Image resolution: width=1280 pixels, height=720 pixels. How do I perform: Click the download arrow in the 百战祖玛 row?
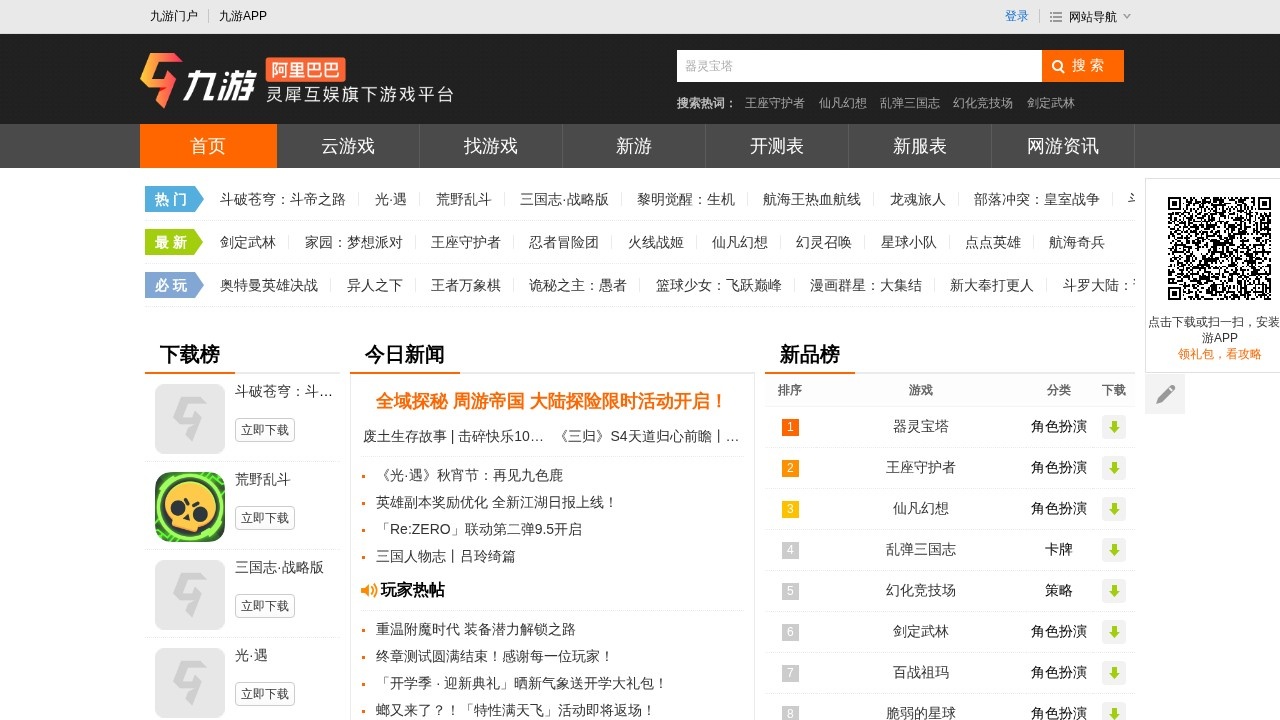[x=1114, y=673]
